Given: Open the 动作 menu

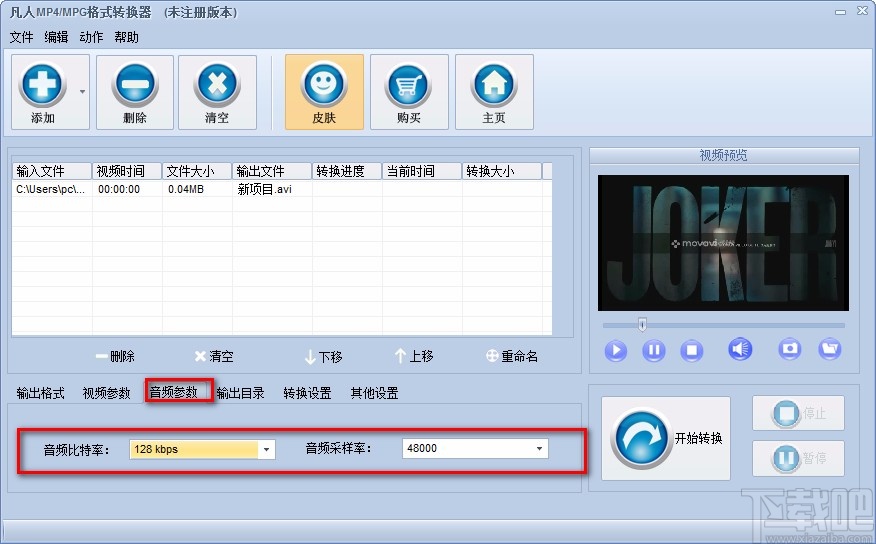Looking at the screenshot, I should pos(91,37).
